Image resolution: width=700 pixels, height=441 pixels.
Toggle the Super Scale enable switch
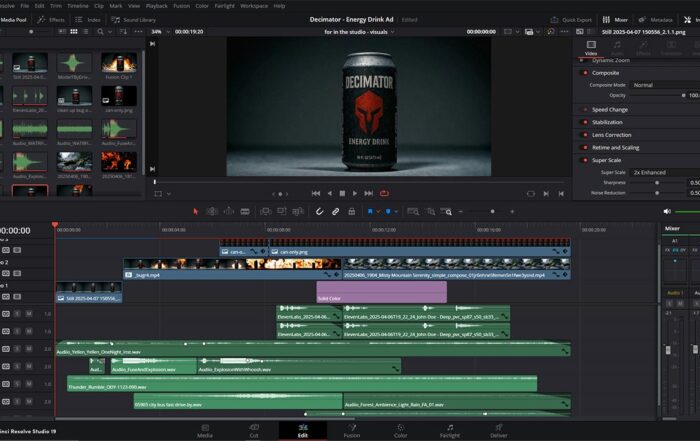click(584, 160)
